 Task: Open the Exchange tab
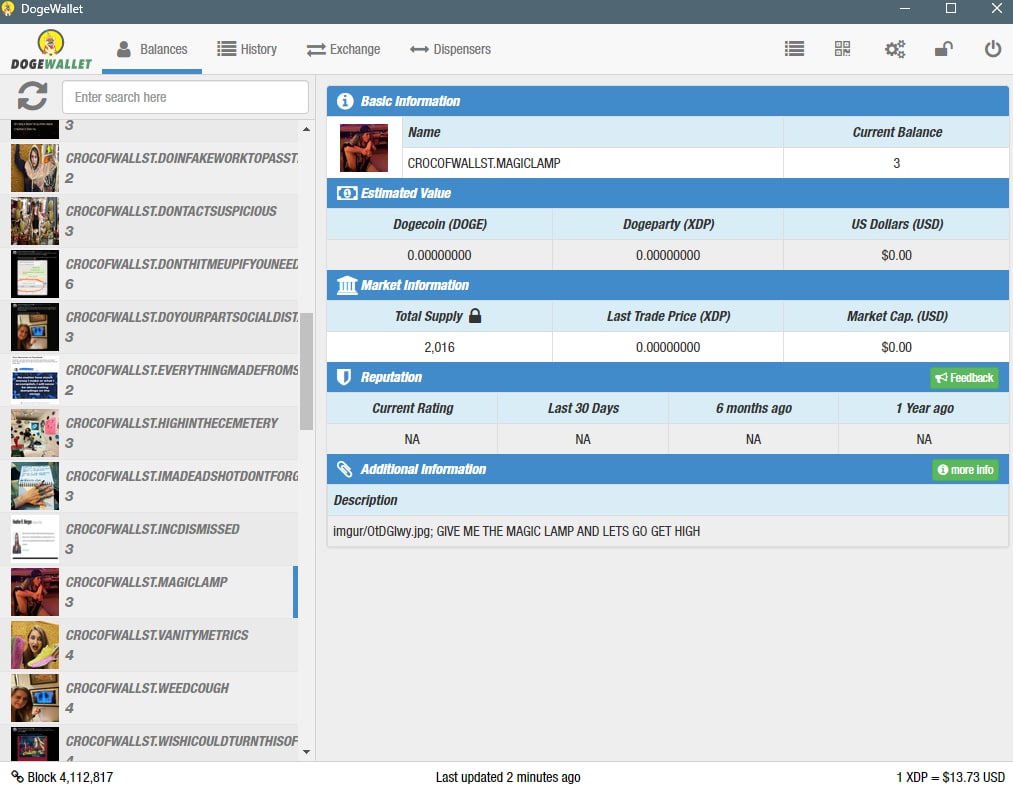(343, 49)
